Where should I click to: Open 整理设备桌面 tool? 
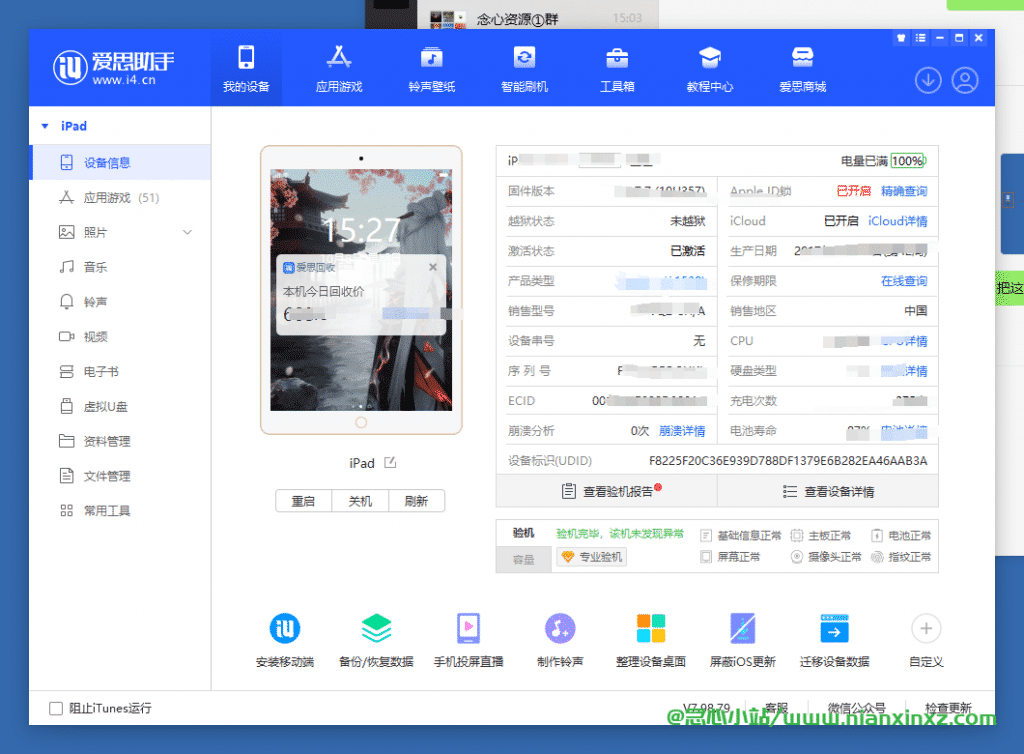651,640
